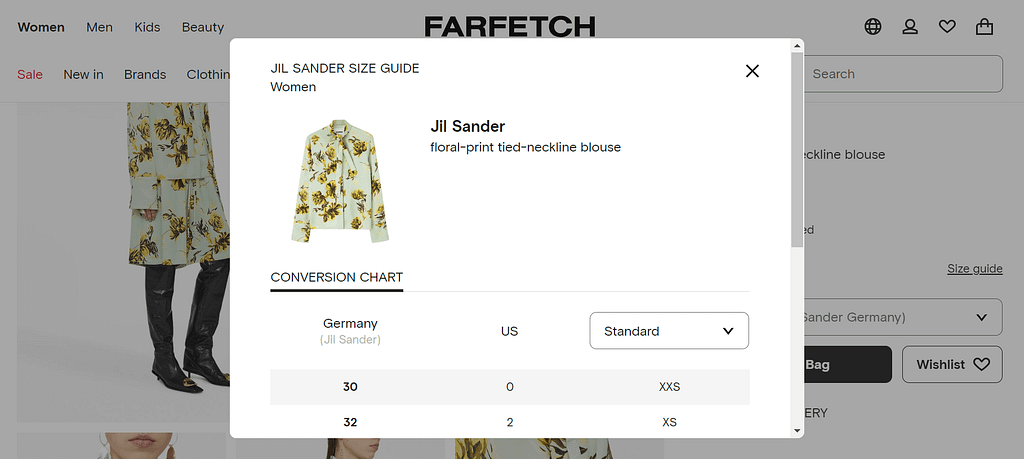Click into the Search field

900,74
